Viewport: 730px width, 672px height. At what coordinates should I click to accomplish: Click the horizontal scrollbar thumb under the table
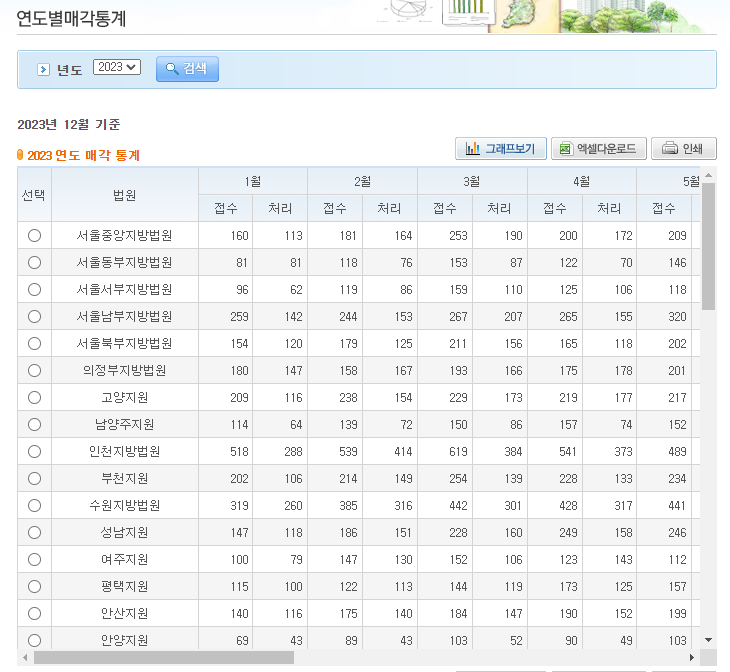click(164, 658)
